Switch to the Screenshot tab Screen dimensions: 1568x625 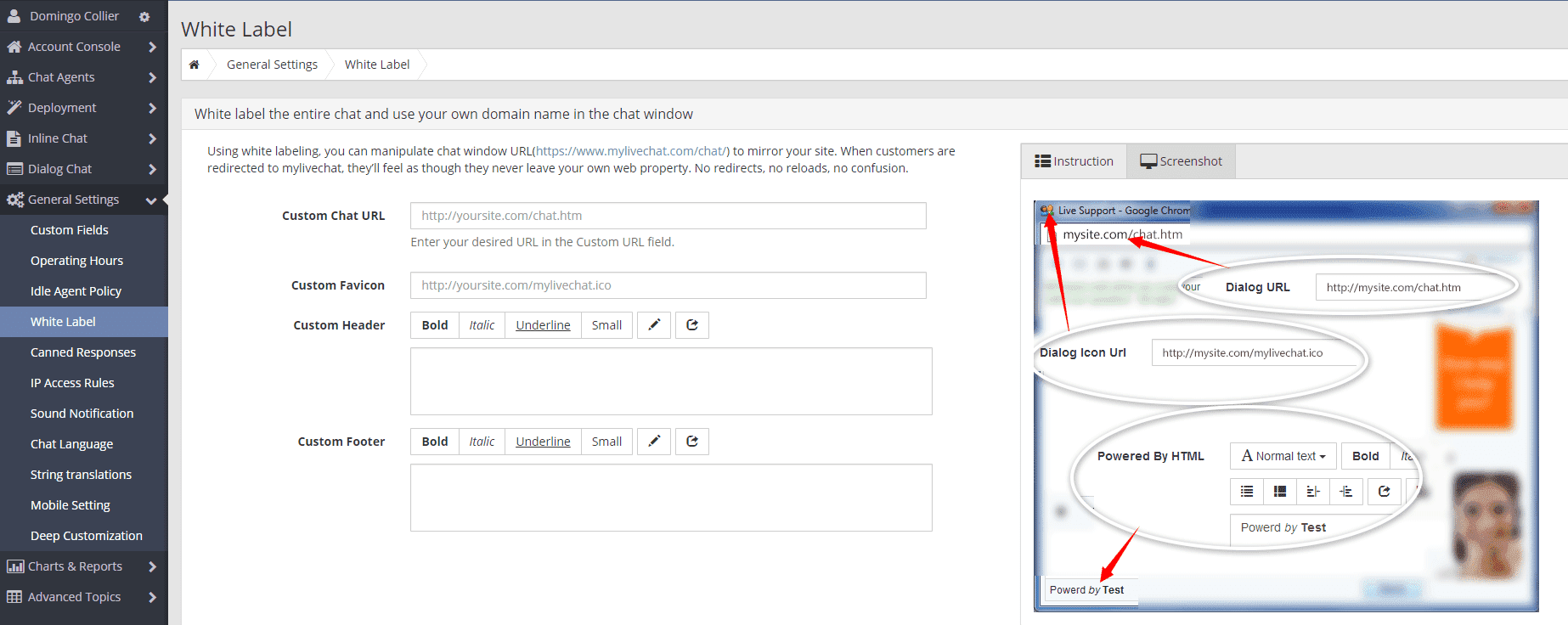pyautogui.click(x=1181, y=161)
